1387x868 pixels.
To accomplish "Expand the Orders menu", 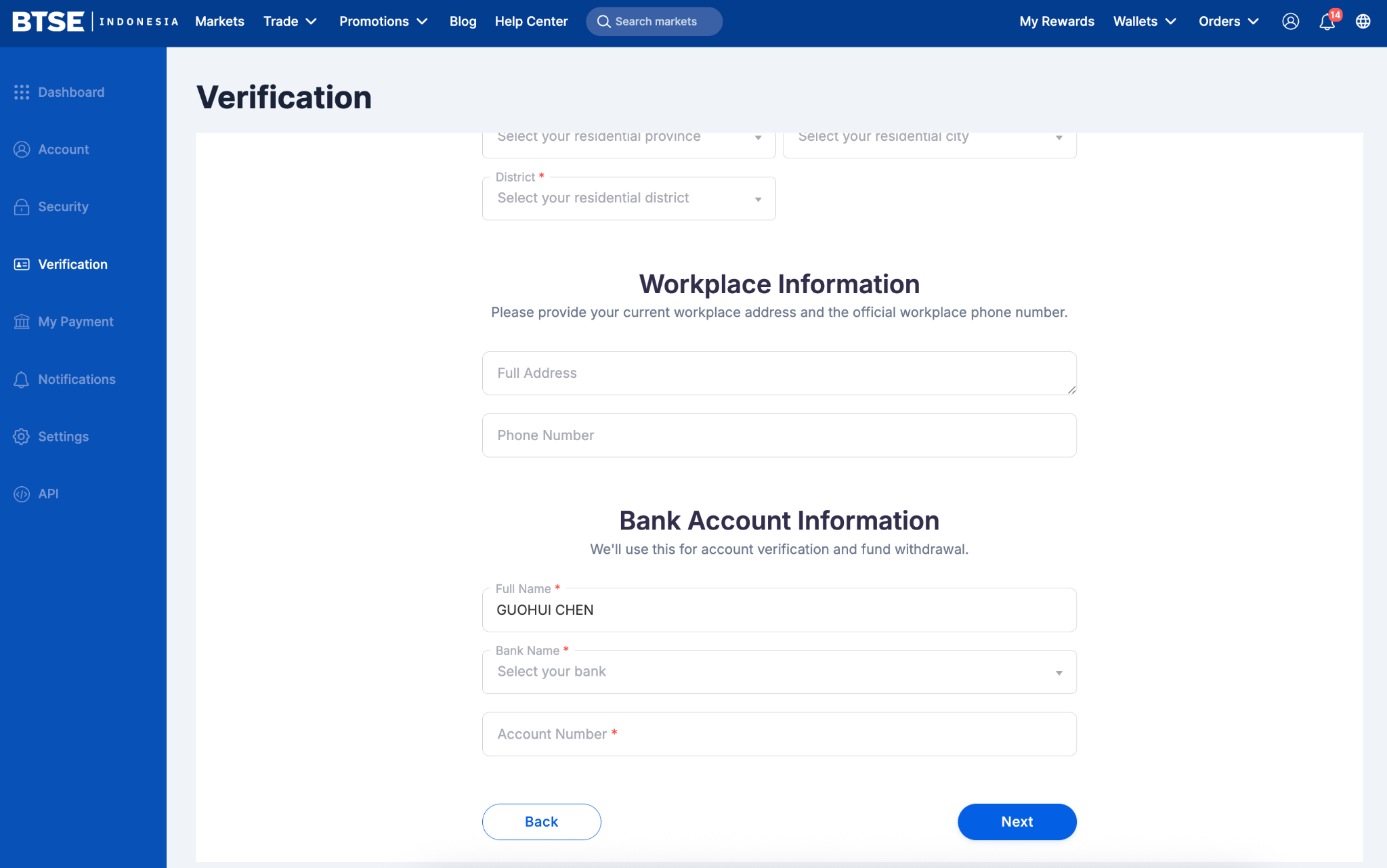I will (x=1229, y=22).
